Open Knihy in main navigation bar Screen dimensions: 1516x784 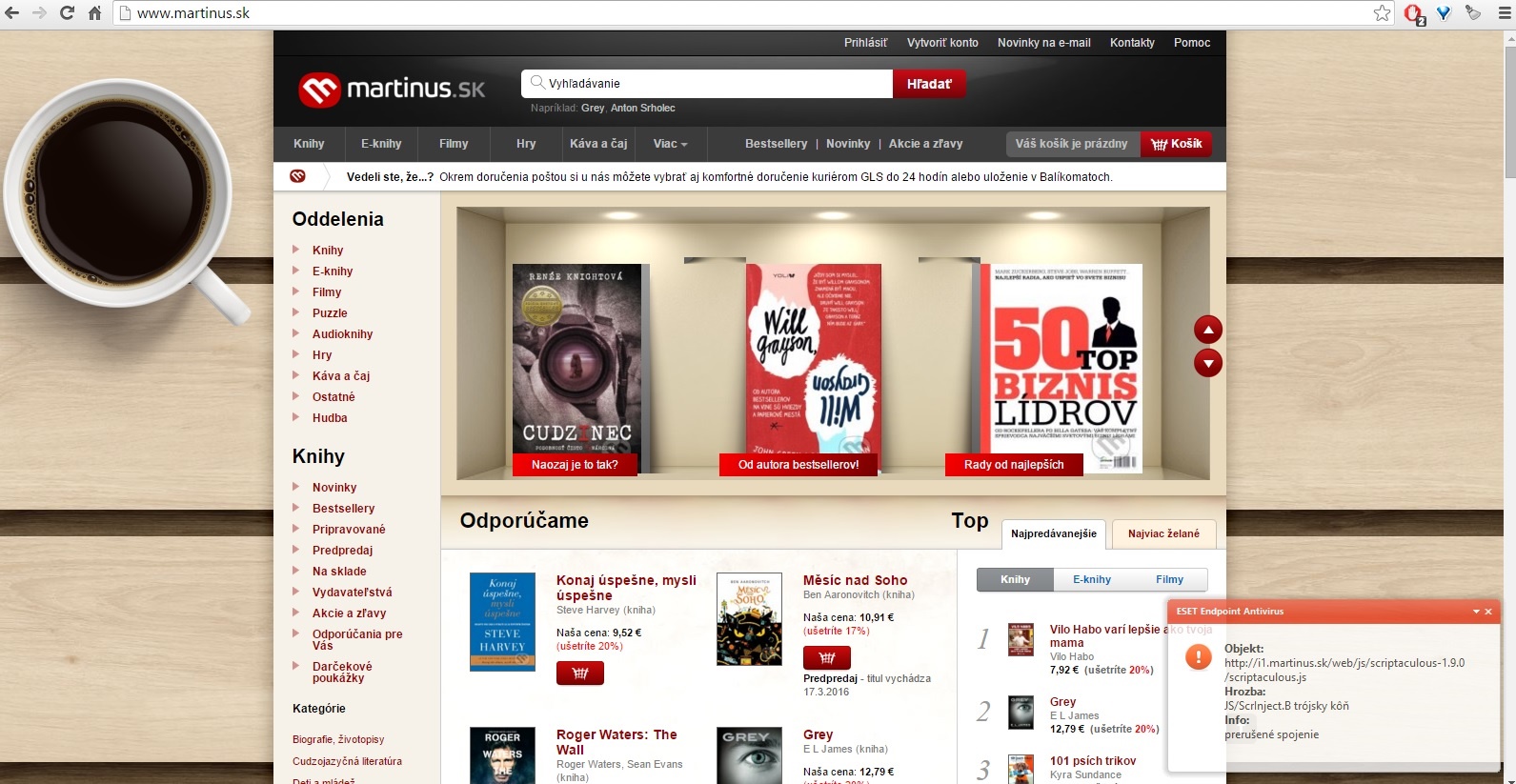tap(309, 144)
